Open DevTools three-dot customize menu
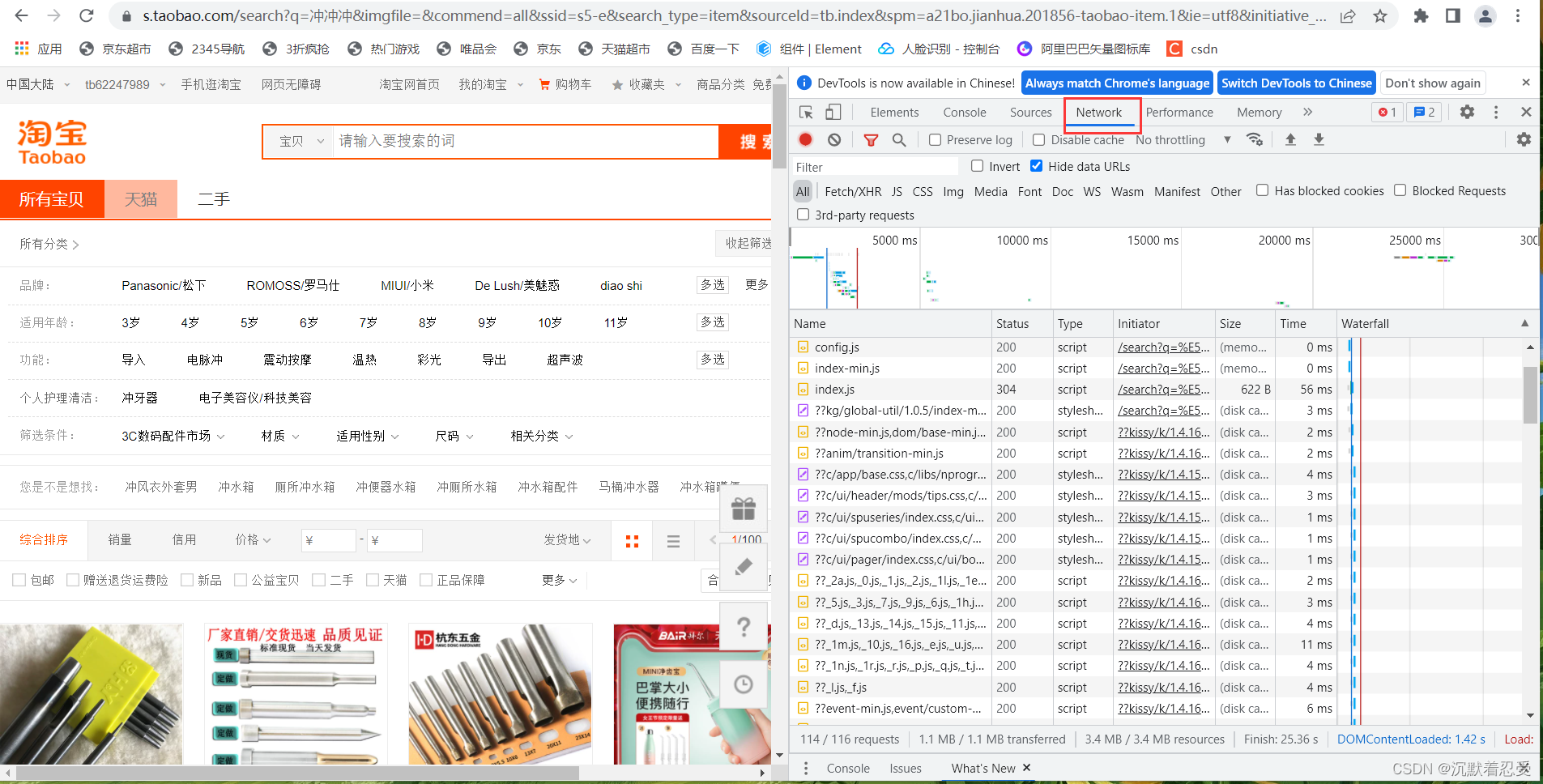Image resolution: width=1543 pixels, height=784 pixels. [x=1496, y=112]
